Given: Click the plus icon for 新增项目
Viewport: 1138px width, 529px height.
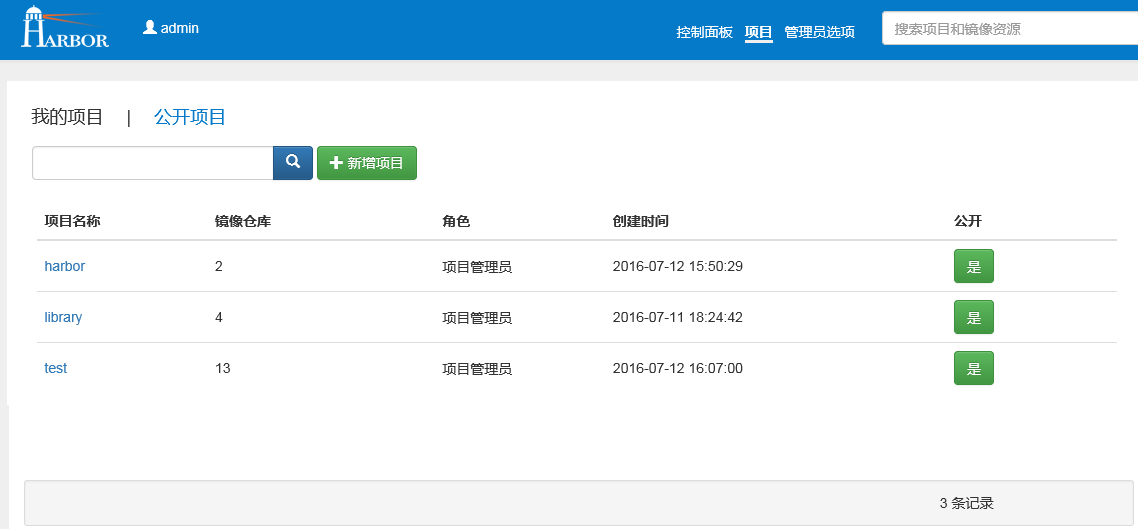Looking at the screenshot, I should pyautogui.click(x=336, y=163).
